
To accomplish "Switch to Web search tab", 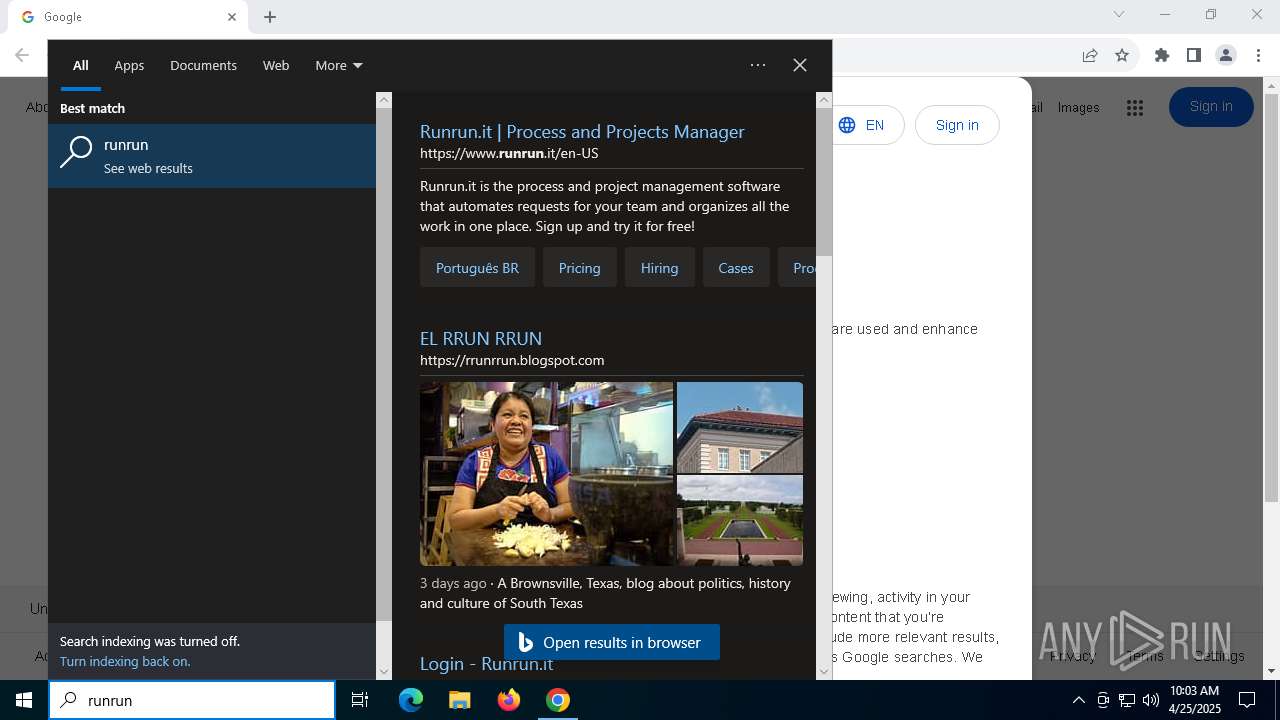I will click(276, 65).
